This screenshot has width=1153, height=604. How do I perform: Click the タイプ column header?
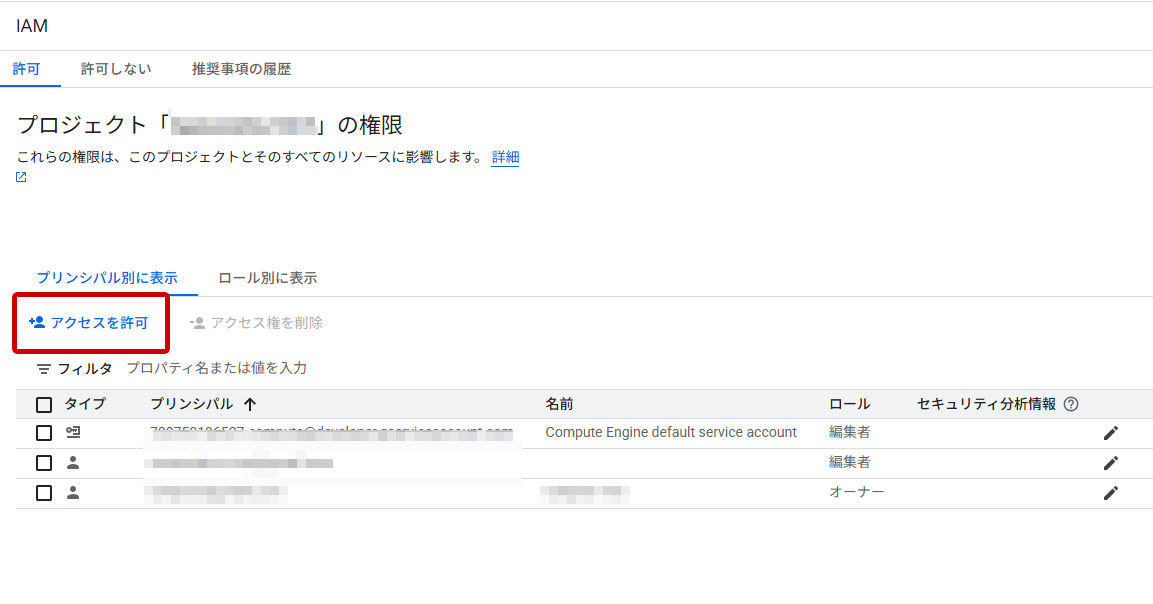(85, 404)
